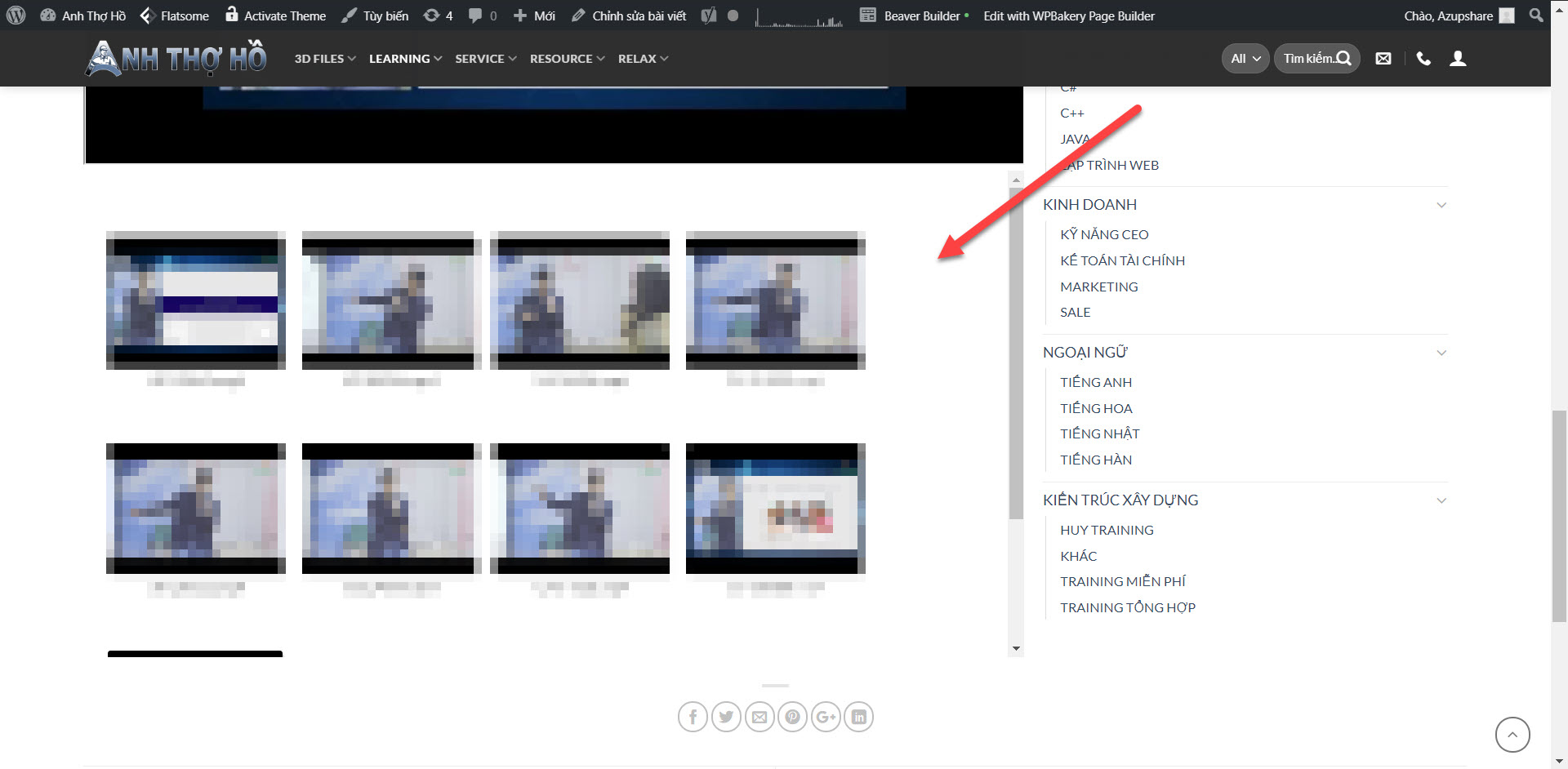This screenshot has width=1568, height=769.
Task: Collapse the KINH DOANH category
Action: (x=1441, y=205)
